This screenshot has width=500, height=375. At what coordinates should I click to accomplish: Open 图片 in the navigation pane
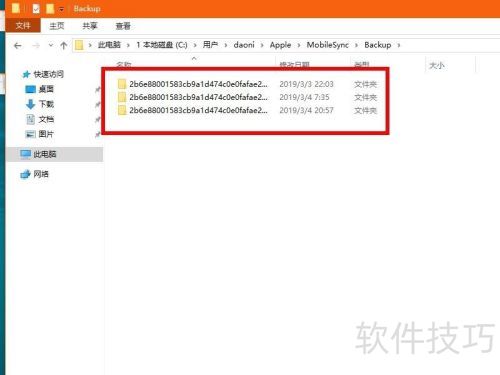pos(46,134)
